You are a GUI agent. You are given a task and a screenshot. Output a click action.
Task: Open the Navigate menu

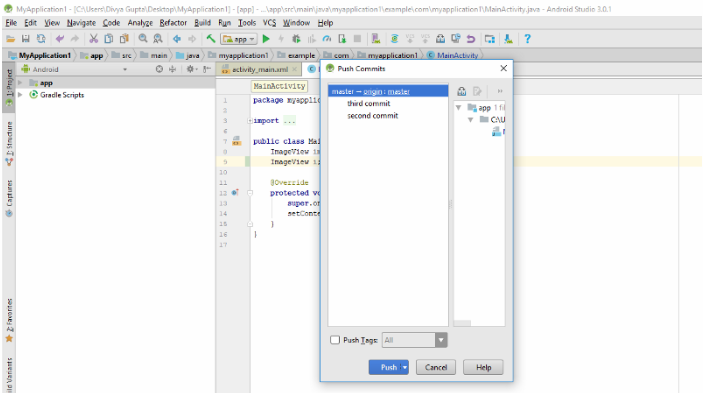click(x=81, y=23)
